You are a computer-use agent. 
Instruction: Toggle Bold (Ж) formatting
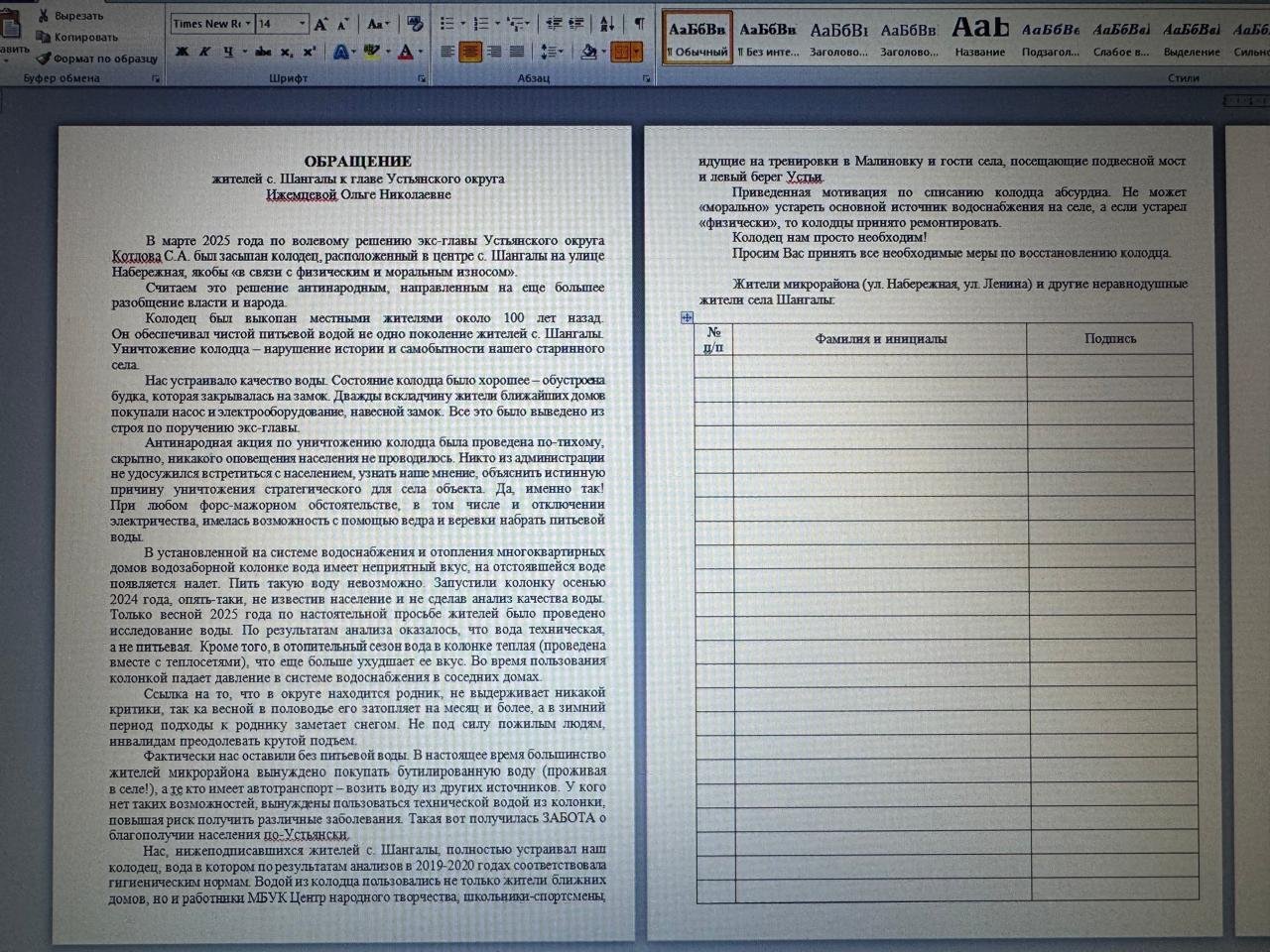click(x=182, y=52)
